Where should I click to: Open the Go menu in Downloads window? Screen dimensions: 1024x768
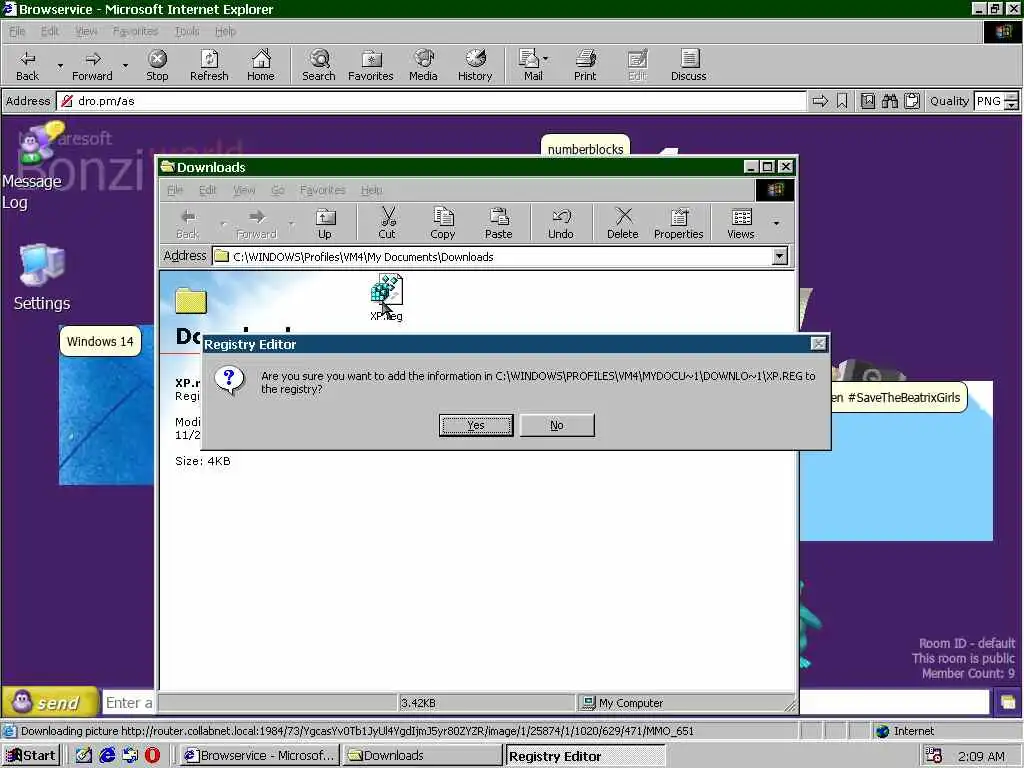[x=278, y=190]
